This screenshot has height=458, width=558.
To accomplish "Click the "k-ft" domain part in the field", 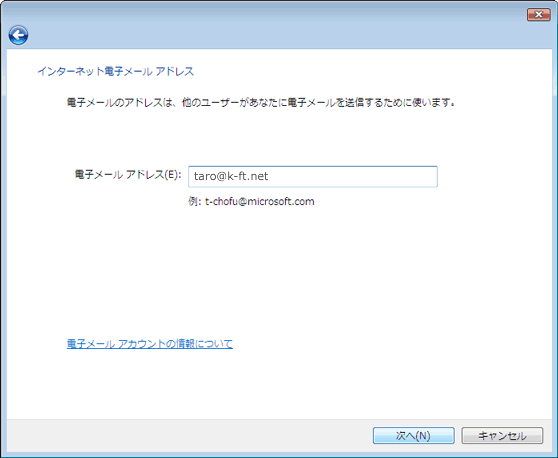I will click(x=236, y=176).
